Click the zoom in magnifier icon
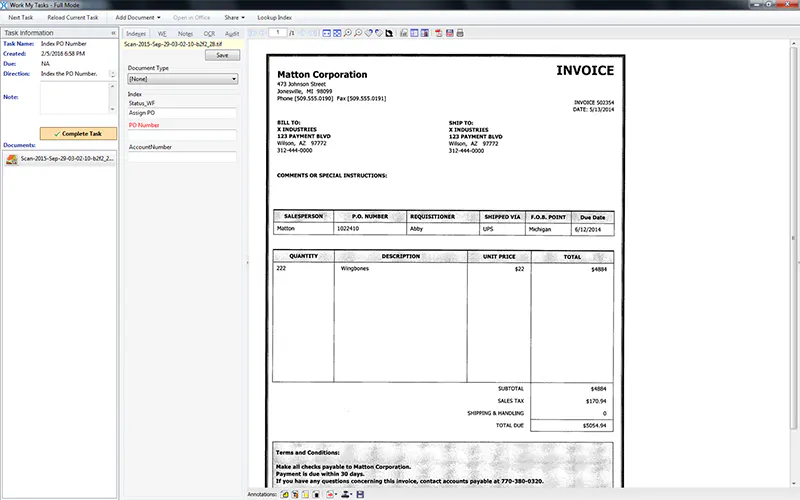The height and width of the screenshot is (500, 800). (348, 33)
